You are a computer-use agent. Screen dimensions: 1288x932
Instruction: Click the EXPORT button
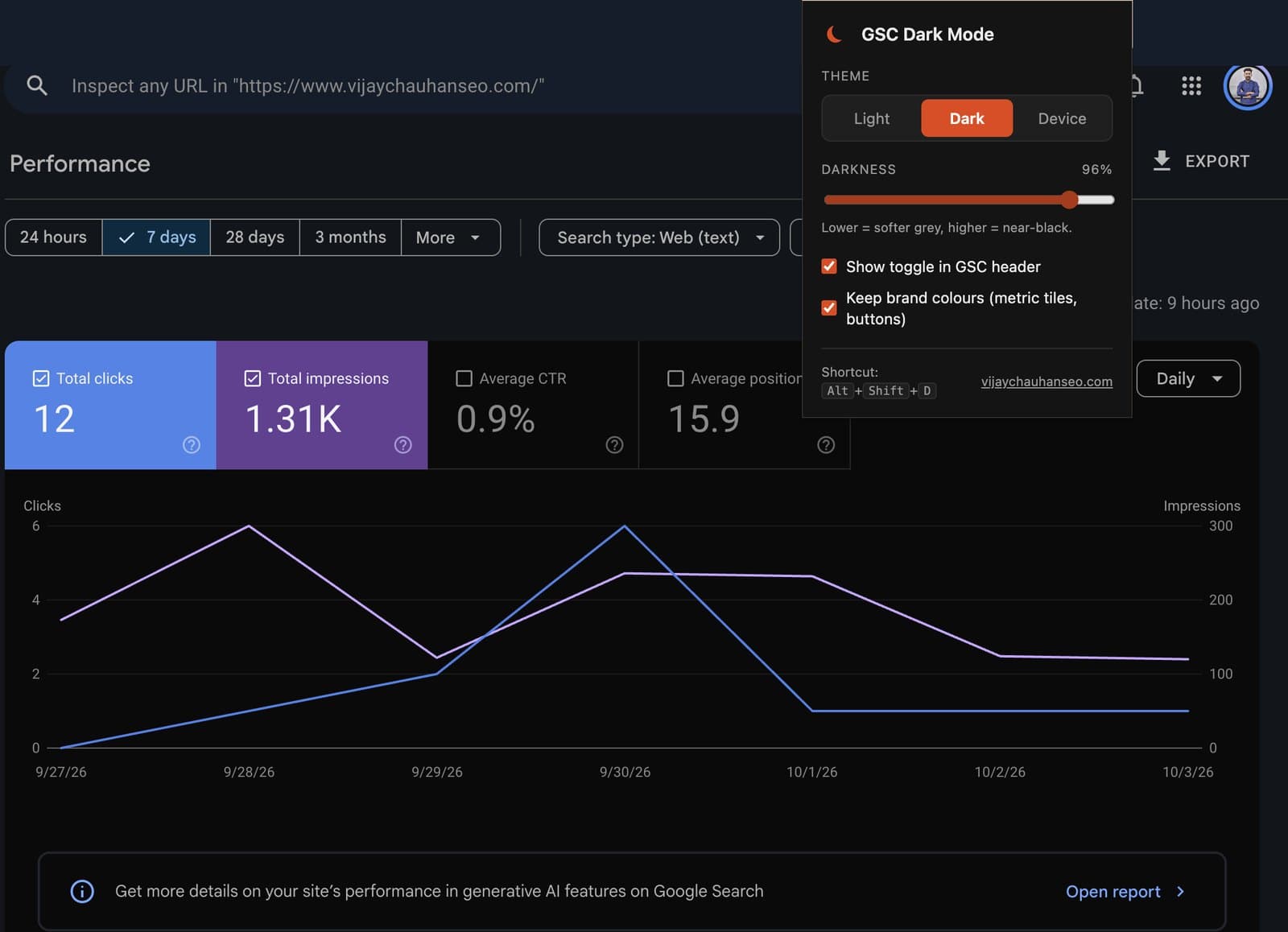pos(1201,161)
